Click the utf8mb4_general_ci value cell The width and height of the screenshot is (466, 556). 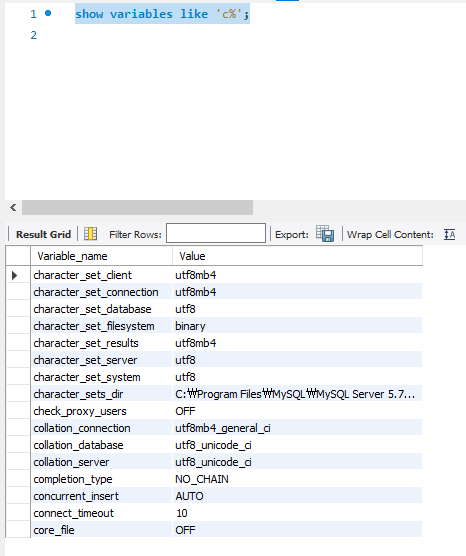[x=297, y=428]
